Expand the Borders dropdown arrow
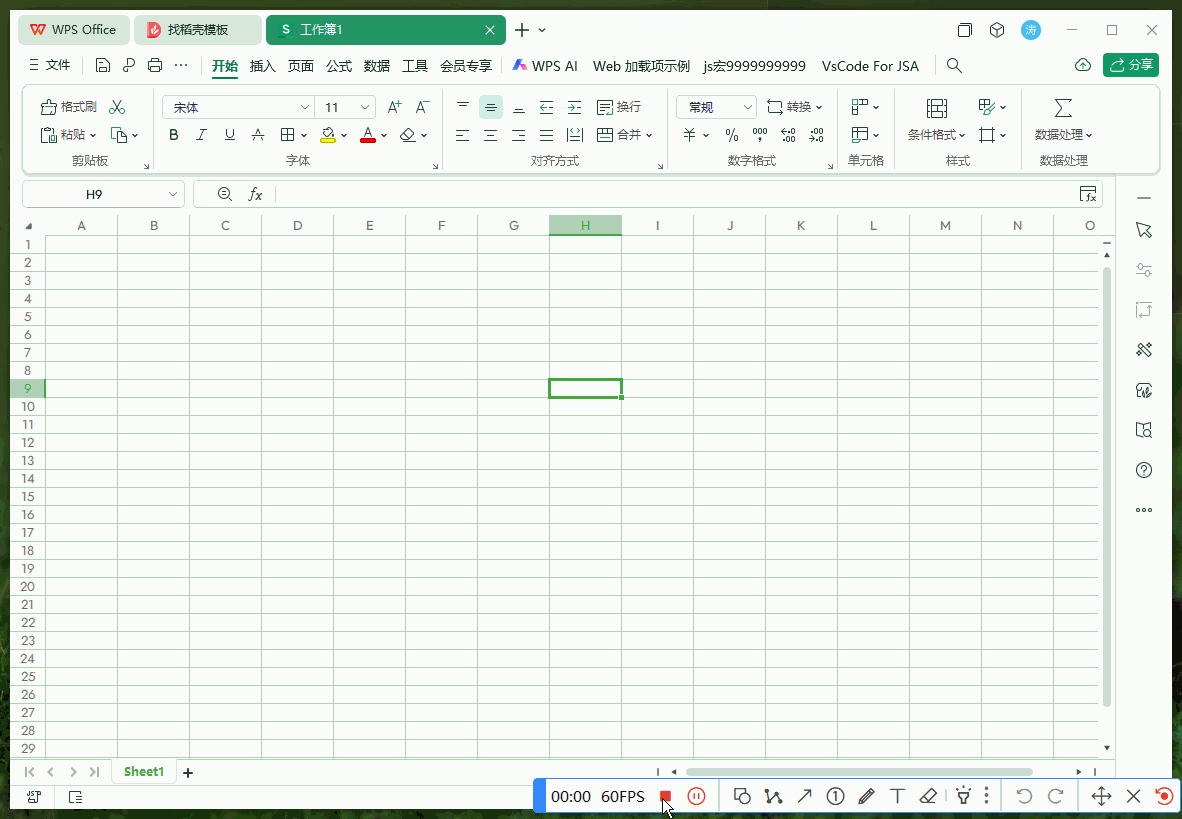 304,136
